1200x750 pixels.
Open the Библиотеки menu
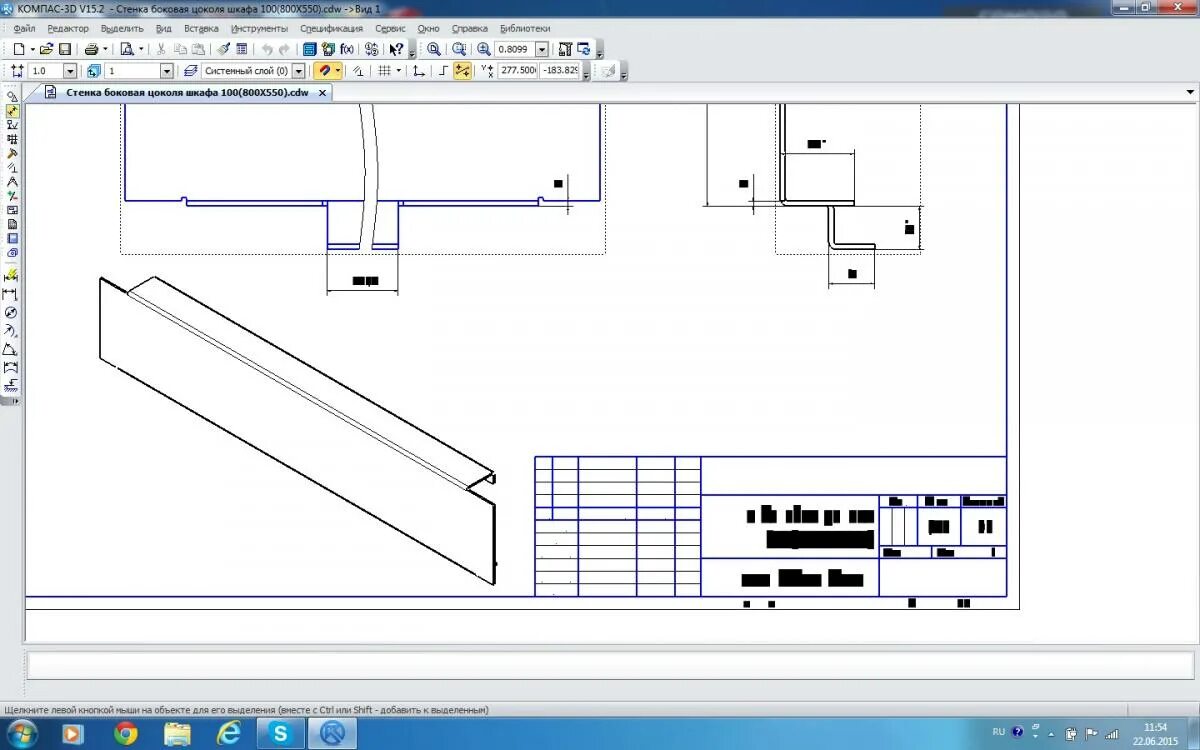[523, 28]
